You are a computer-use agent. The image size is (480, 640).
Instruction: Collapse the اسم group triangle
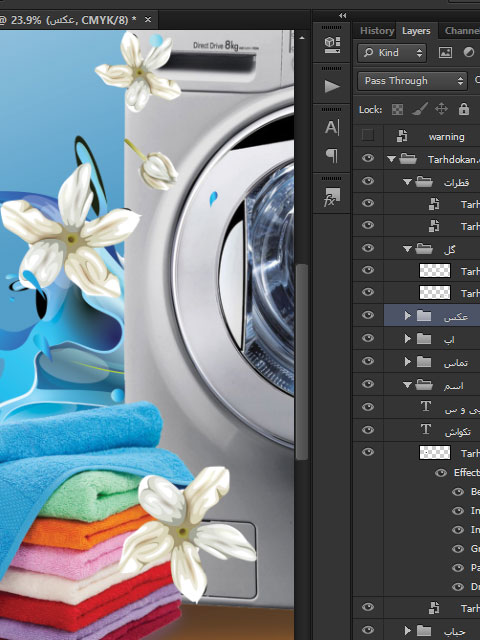point(407,385)
